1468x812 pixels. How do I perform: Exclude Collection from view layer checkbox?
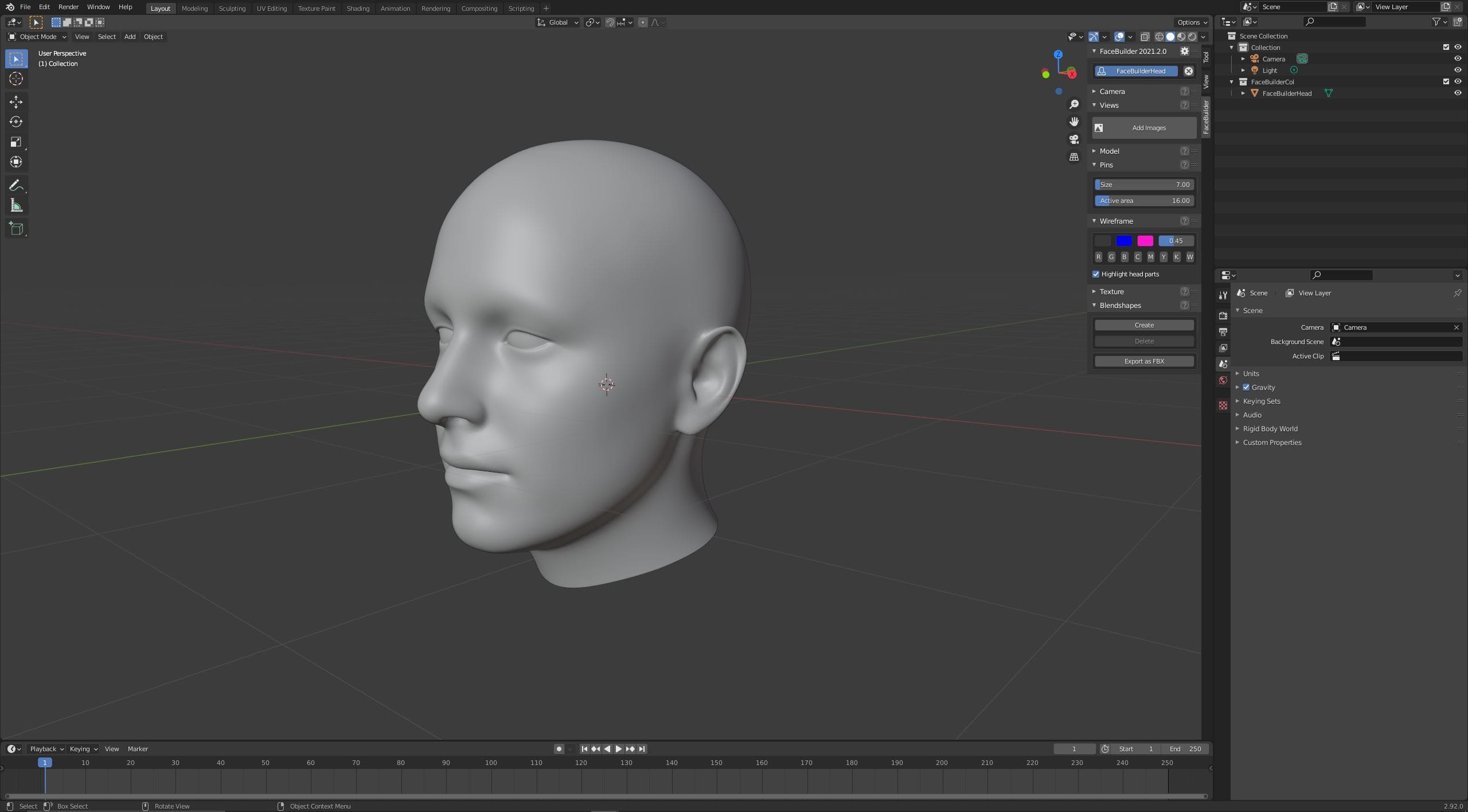tap(1446, 47)
